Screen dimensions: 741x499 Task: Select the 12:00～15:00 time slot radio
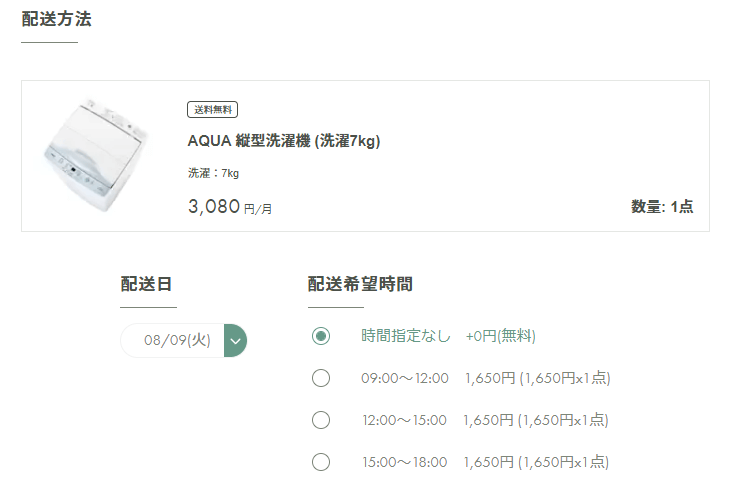(321, 420)
